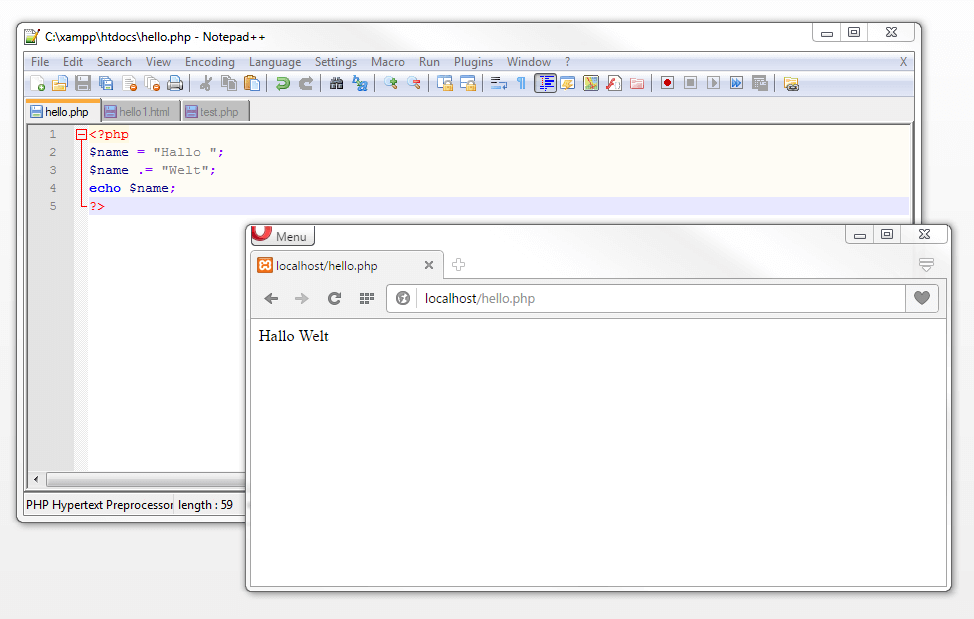Toggle the indent guide button

(x=545, y=83)
